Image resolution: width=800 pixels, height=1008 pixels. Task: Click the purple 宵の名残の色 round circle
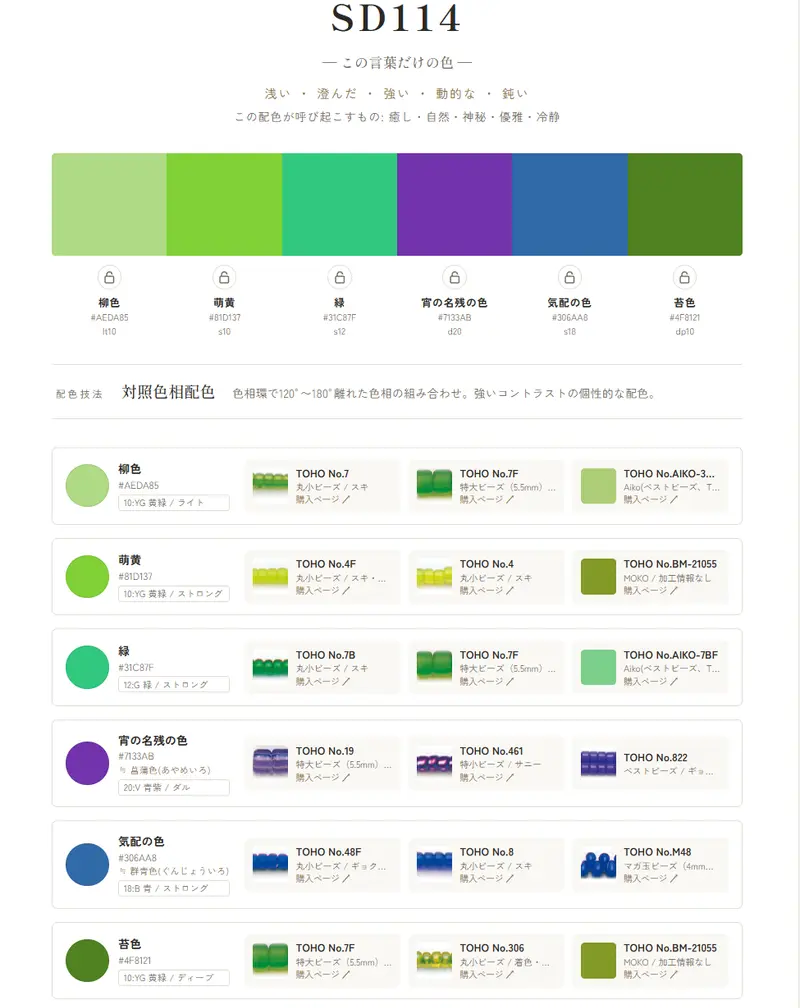click(87, 763)
